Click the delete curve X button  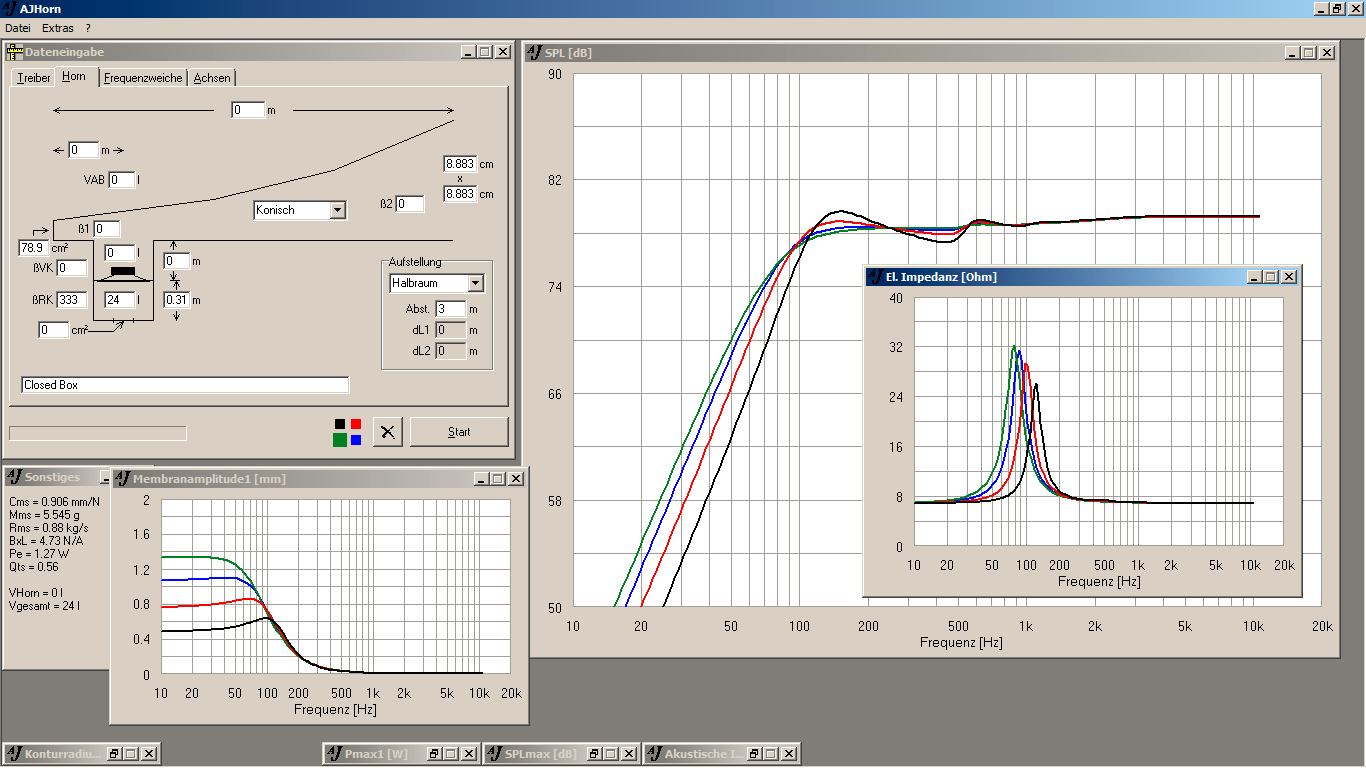pyautogui.click(x=388, y=432)
